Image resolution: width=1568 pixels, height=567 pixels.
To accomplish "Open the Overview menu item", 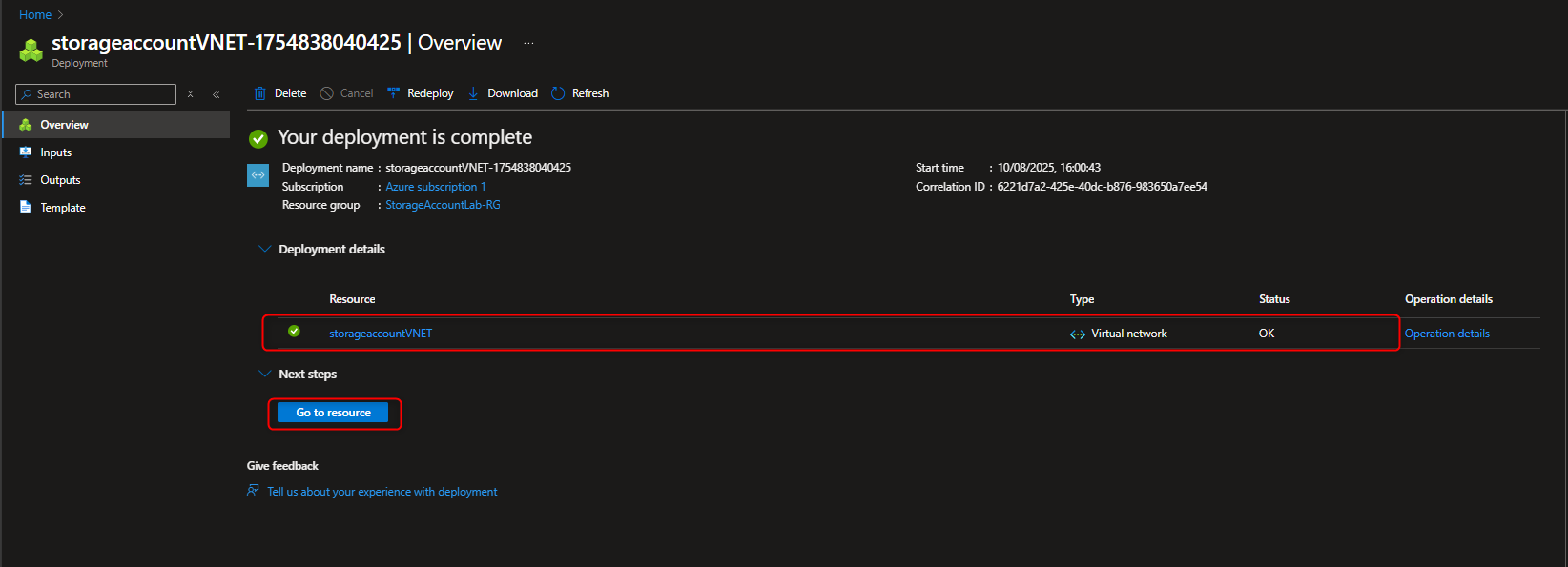I will [x=115, y=125].
